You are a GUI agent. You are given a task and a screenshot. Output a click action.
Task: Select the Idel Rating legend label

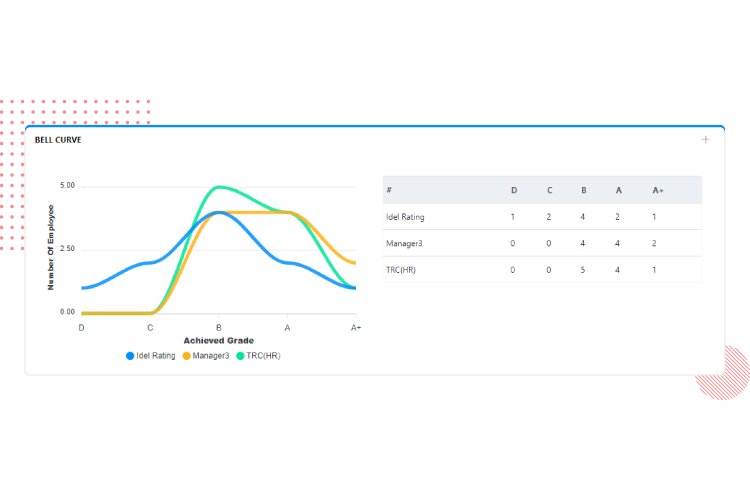(156, 356)
